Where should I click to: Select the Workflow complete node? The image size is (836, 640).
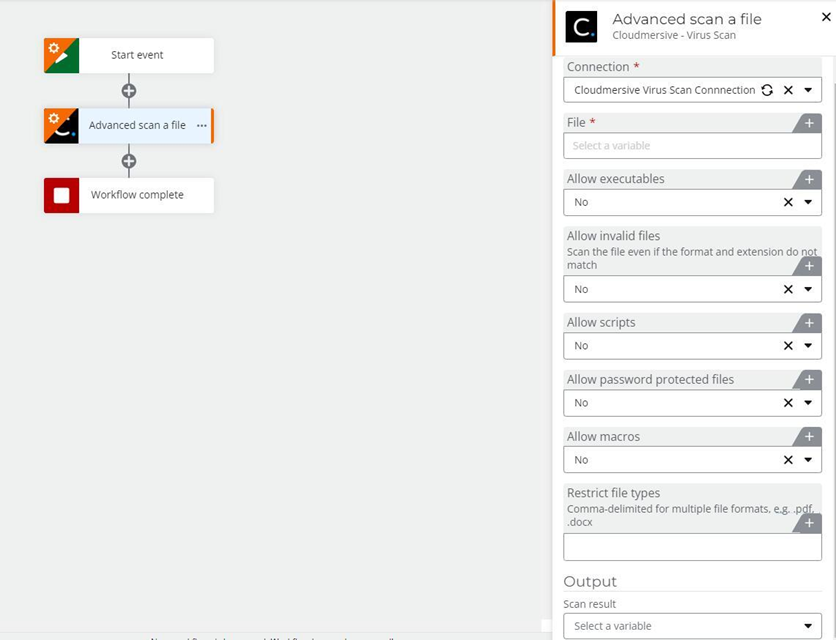tap(128, 195)
